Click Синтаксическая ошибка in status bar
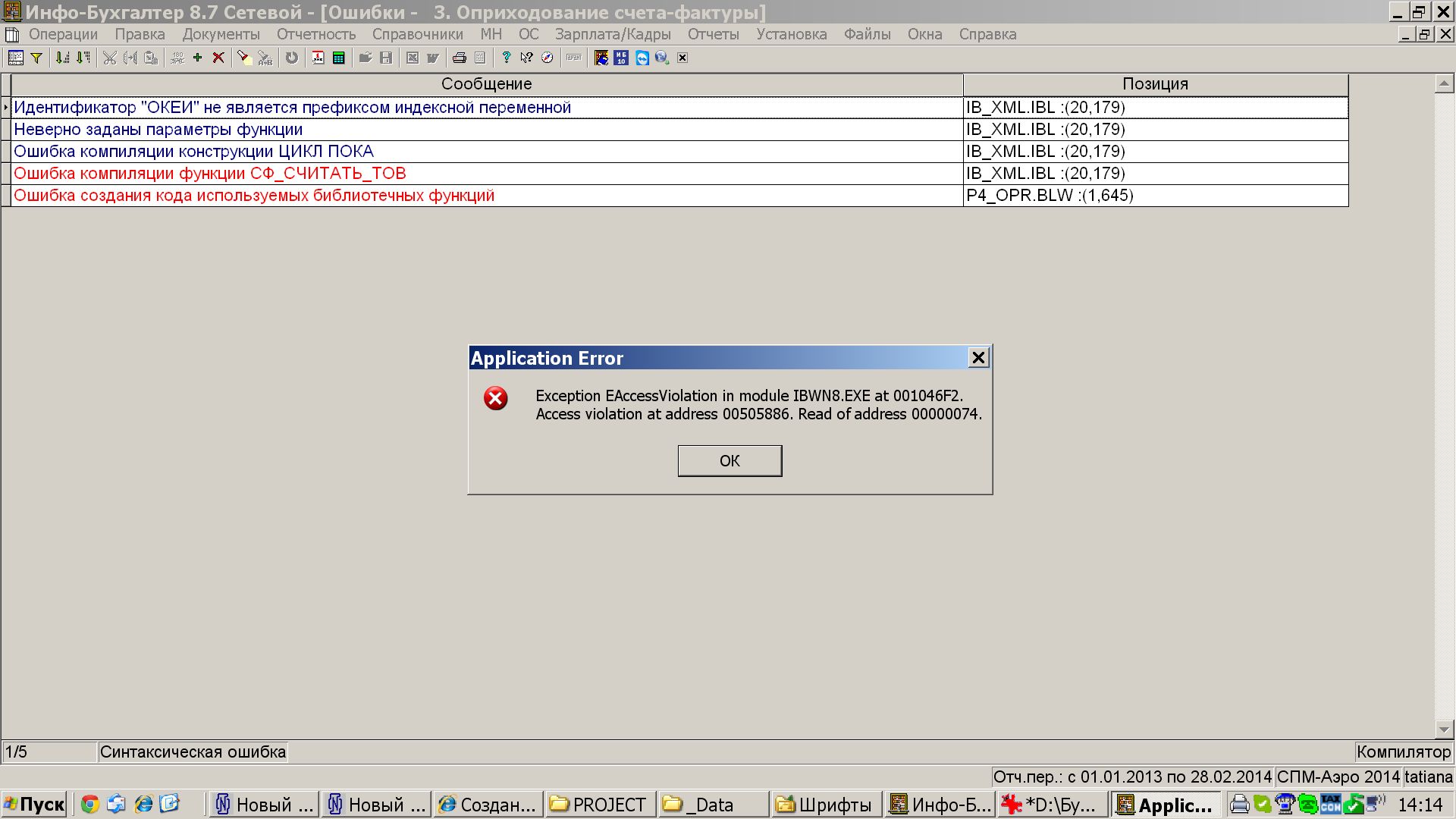 tap(193, 752)
